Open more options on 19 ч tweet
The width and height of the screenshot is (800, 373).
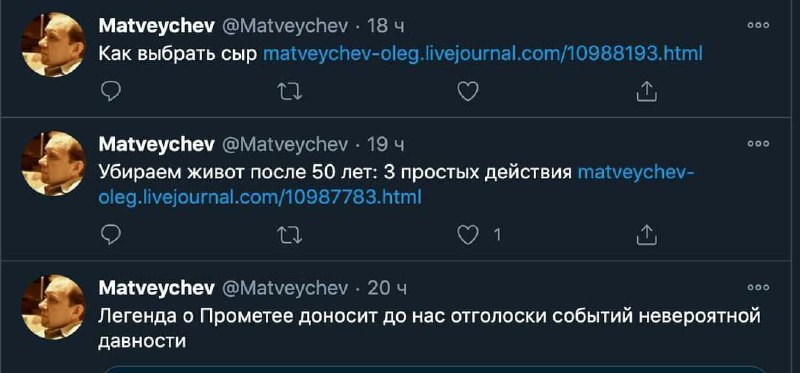click(758, 144)
